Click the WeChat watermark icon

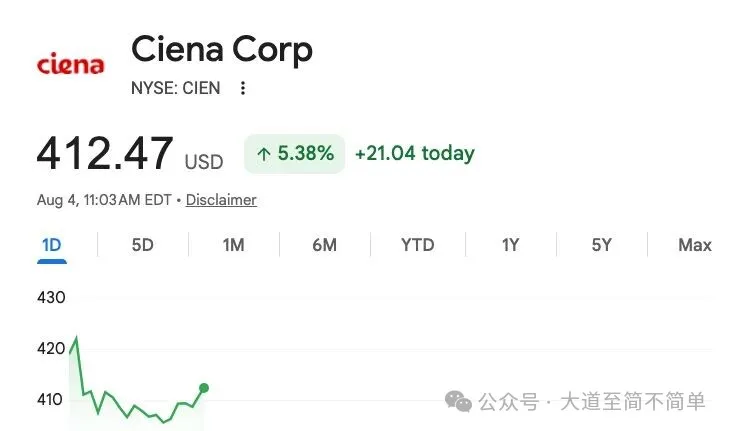458,401
